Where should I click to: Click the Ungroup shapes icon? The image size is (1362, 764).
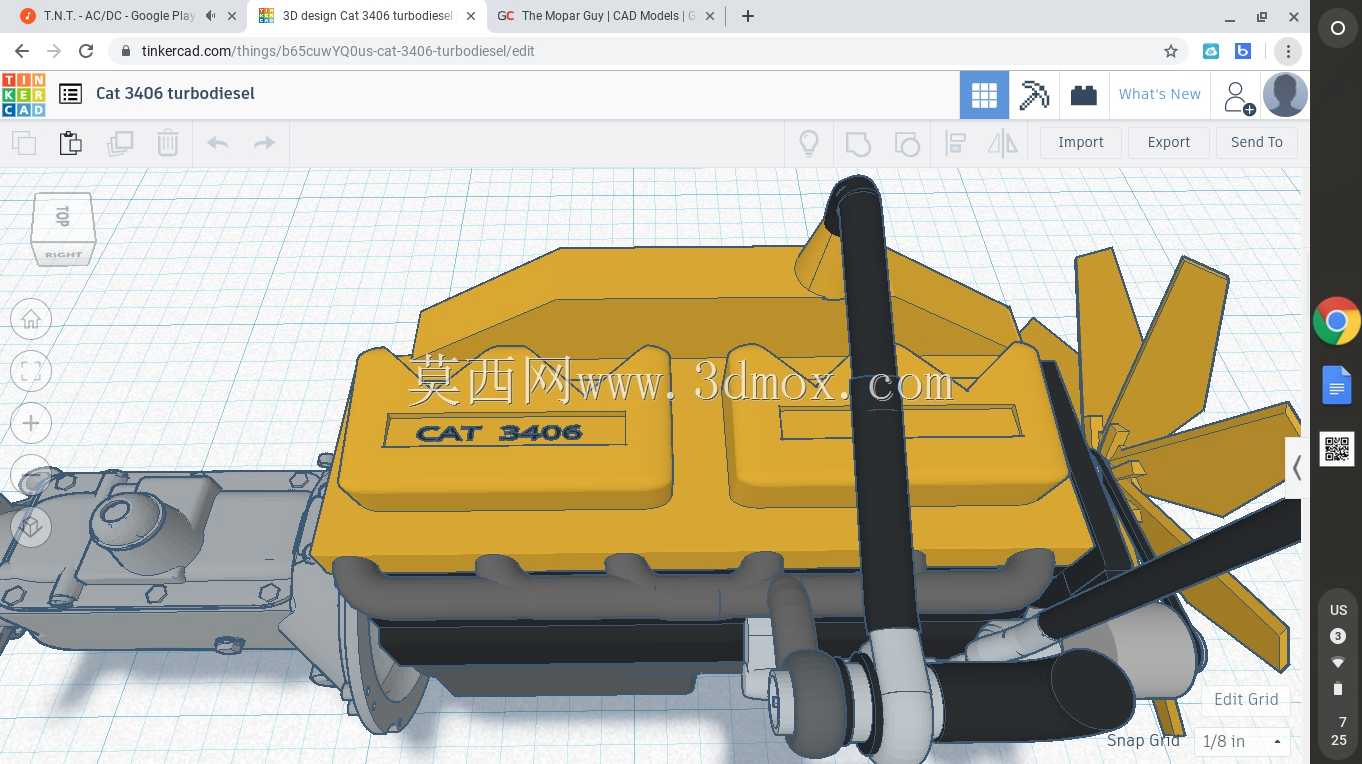tap(906, 143)
